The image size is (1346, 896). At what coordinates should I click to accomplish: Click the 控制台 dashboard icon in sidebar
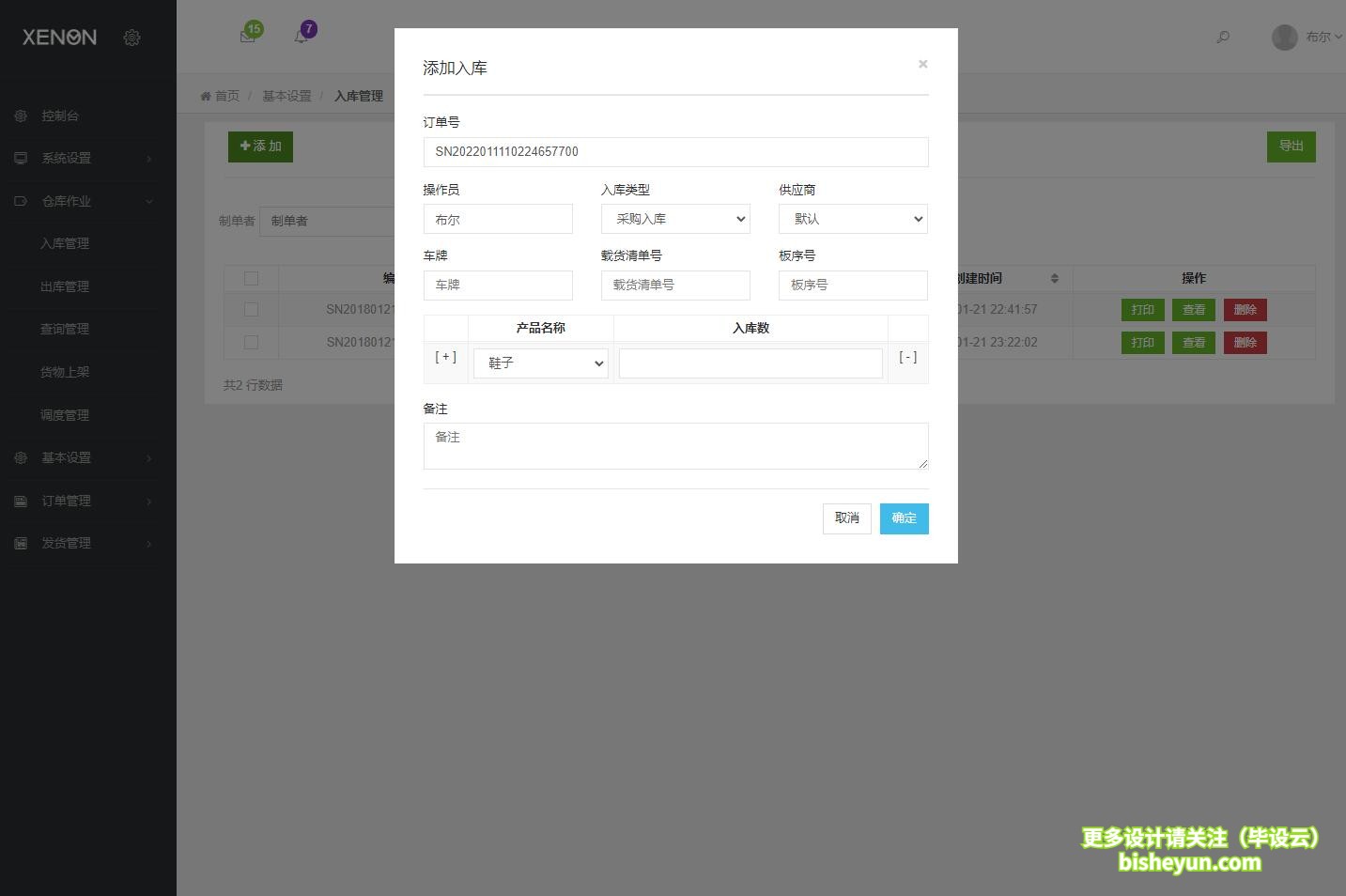[21, 116]
